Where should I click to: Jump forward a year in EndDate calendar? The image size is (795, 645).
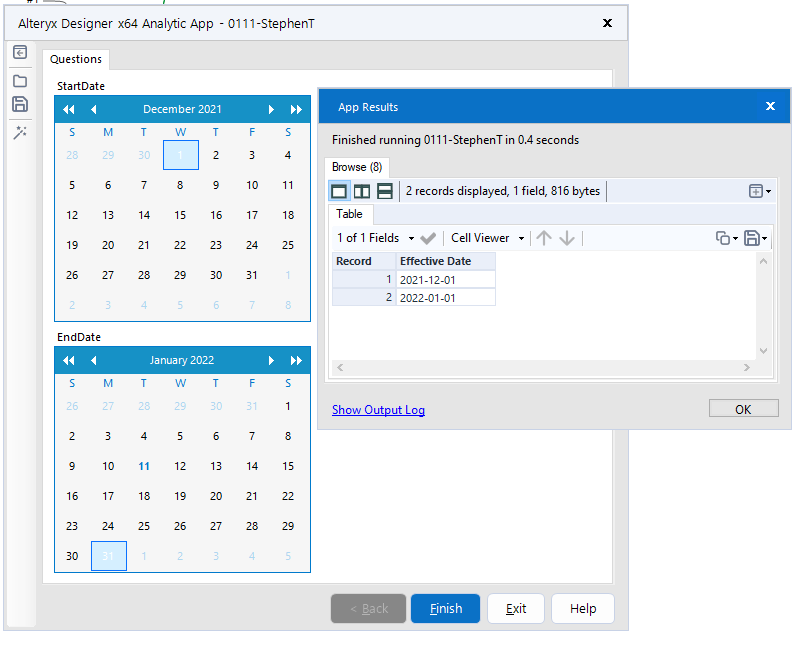296,360
